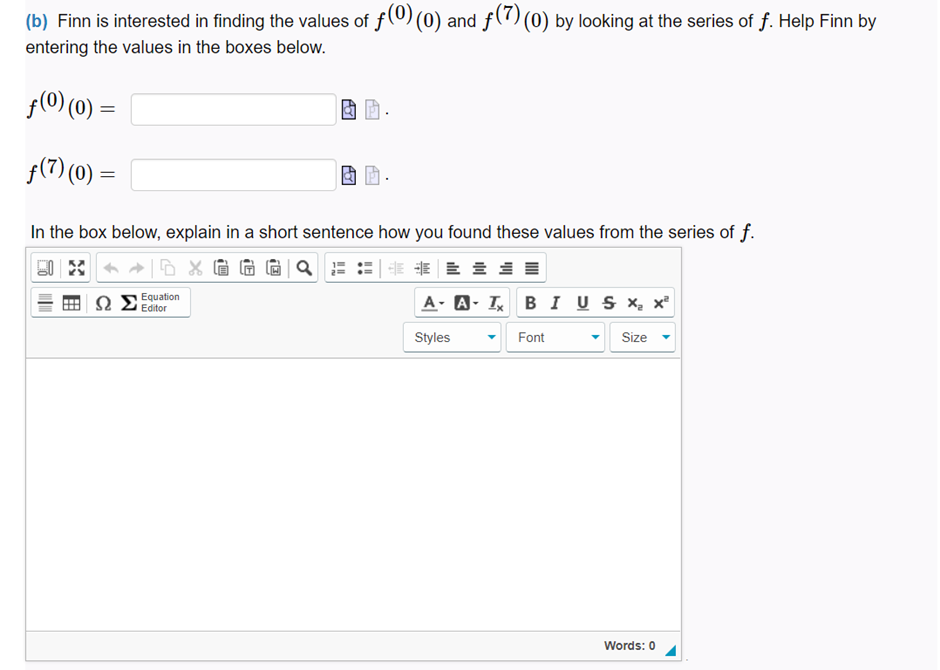Screen dimensions: 940x670
Task: Toggle underline formatting
Action: 581,302
